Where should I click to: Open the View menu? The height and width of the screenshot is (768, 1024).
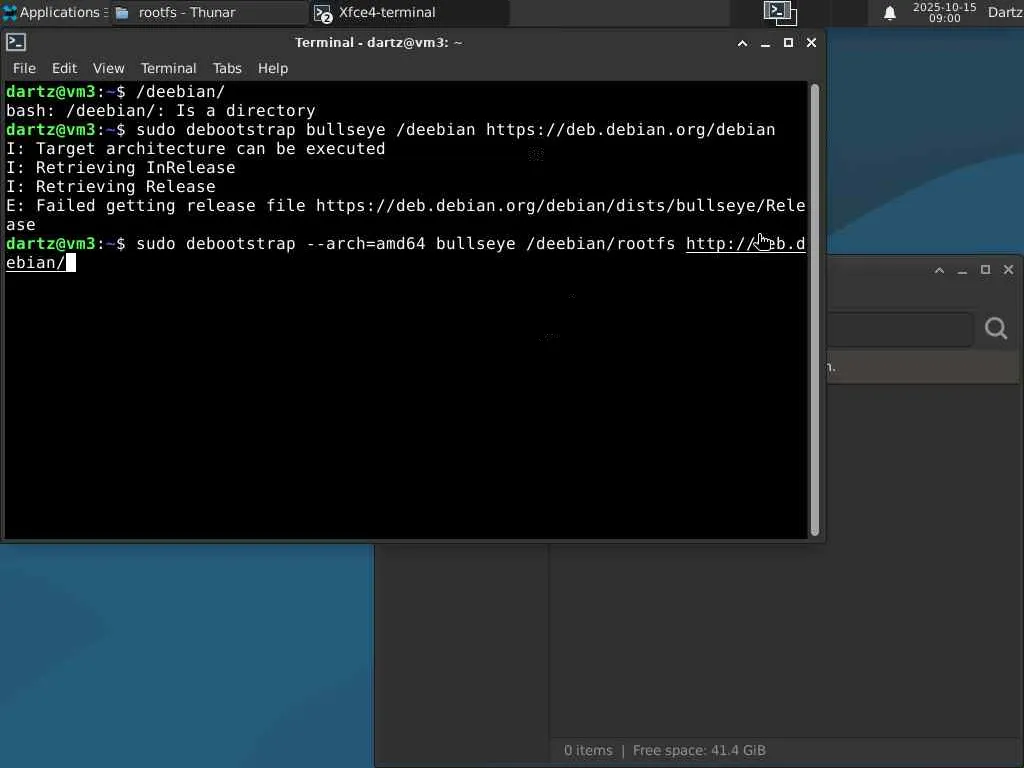[108, 68]
